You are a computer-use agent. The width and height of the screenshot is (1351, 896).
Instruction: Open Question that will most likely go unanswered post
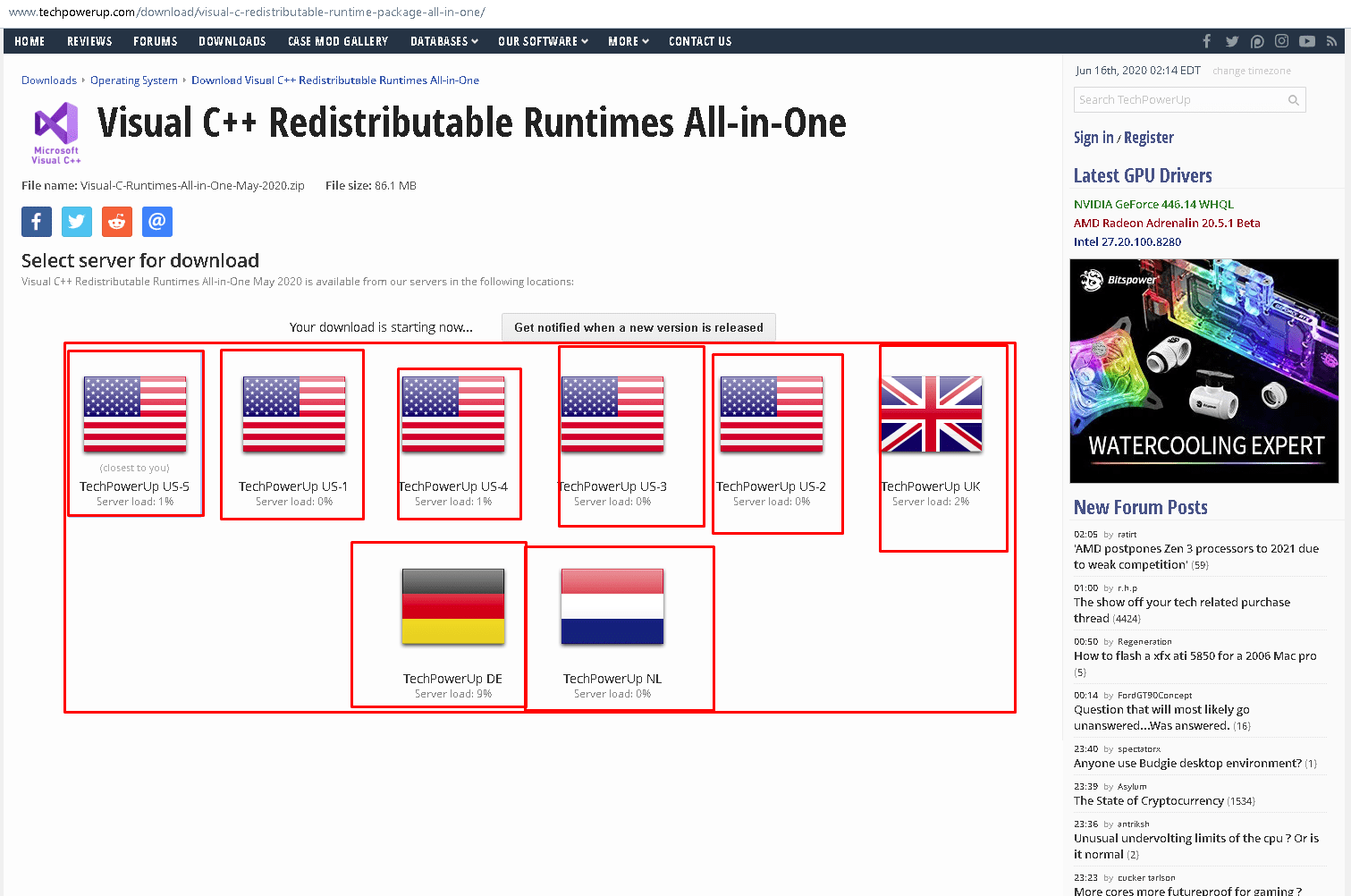1161,717
